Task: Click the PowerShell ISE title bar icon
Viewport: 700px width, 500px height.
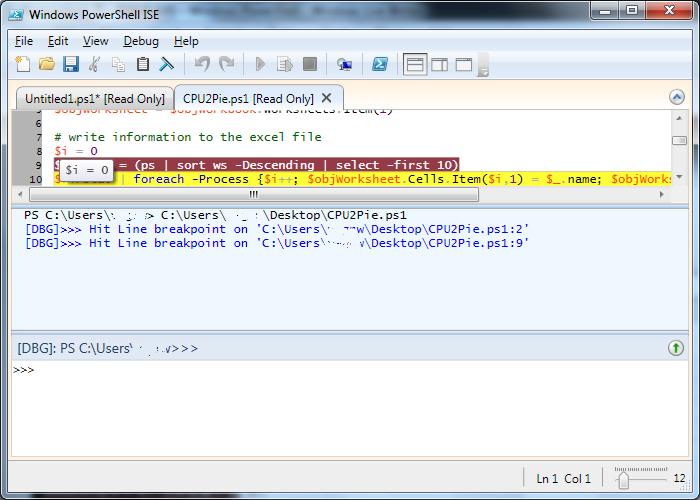Action: click(16, 15)
